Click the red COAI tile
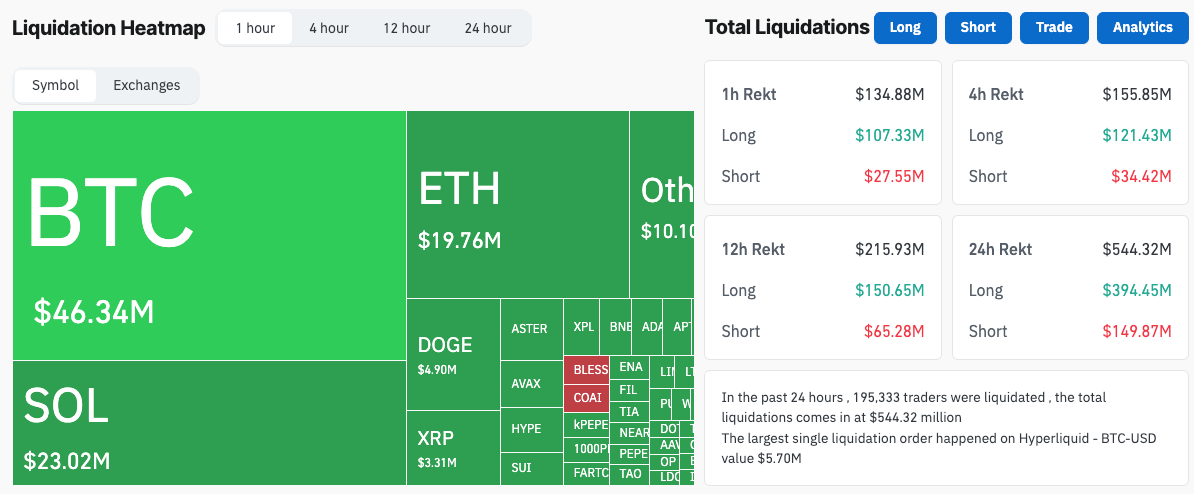Screen dimensions: 1194x494 click(587, 397)
